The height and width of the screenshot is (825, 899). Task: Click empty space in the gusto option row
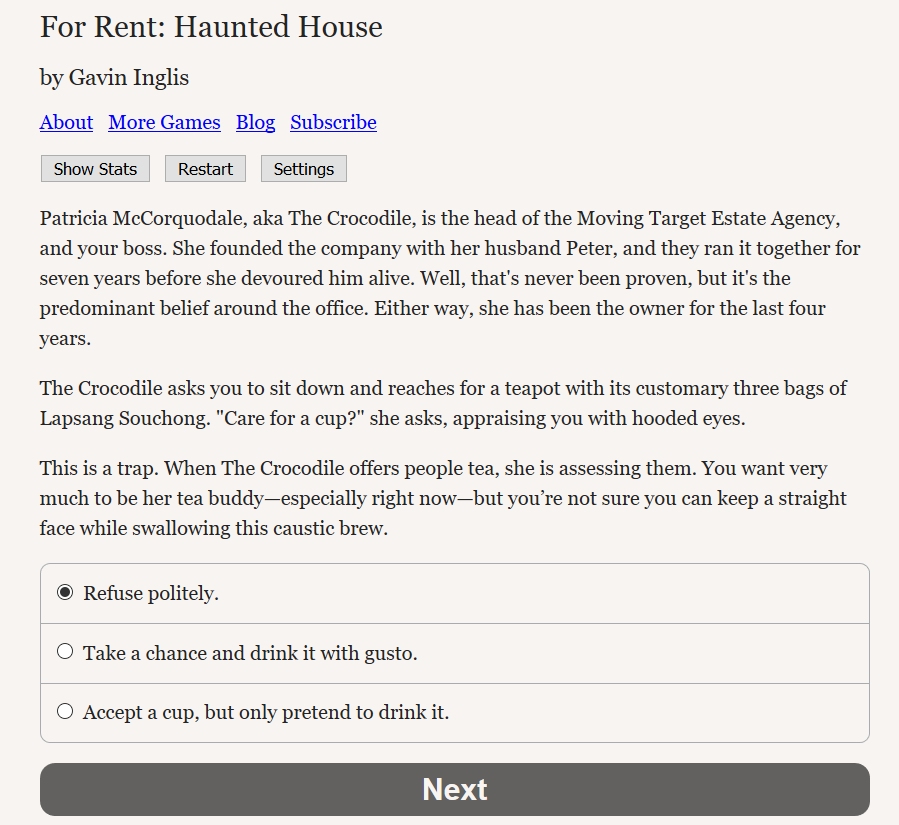(642, 653)
